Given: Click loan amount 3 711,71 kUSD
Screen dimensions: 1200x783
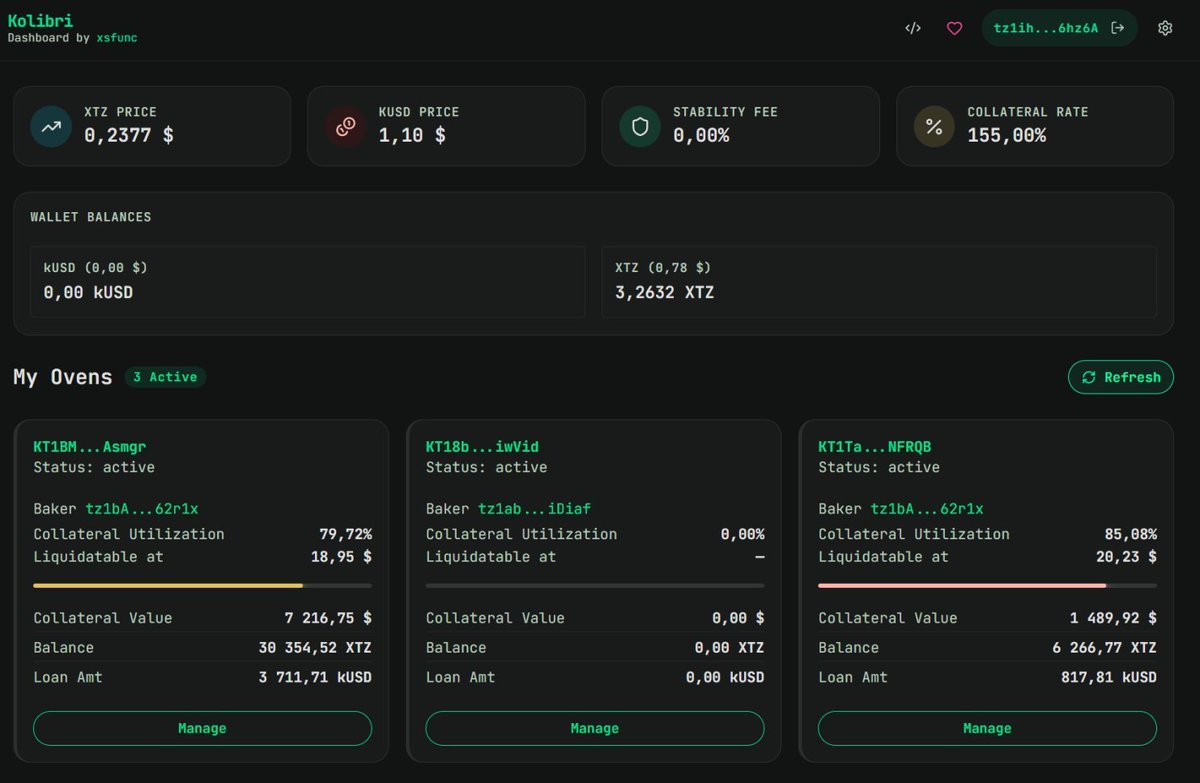Looking at the screenshot, I should [315, 677].
